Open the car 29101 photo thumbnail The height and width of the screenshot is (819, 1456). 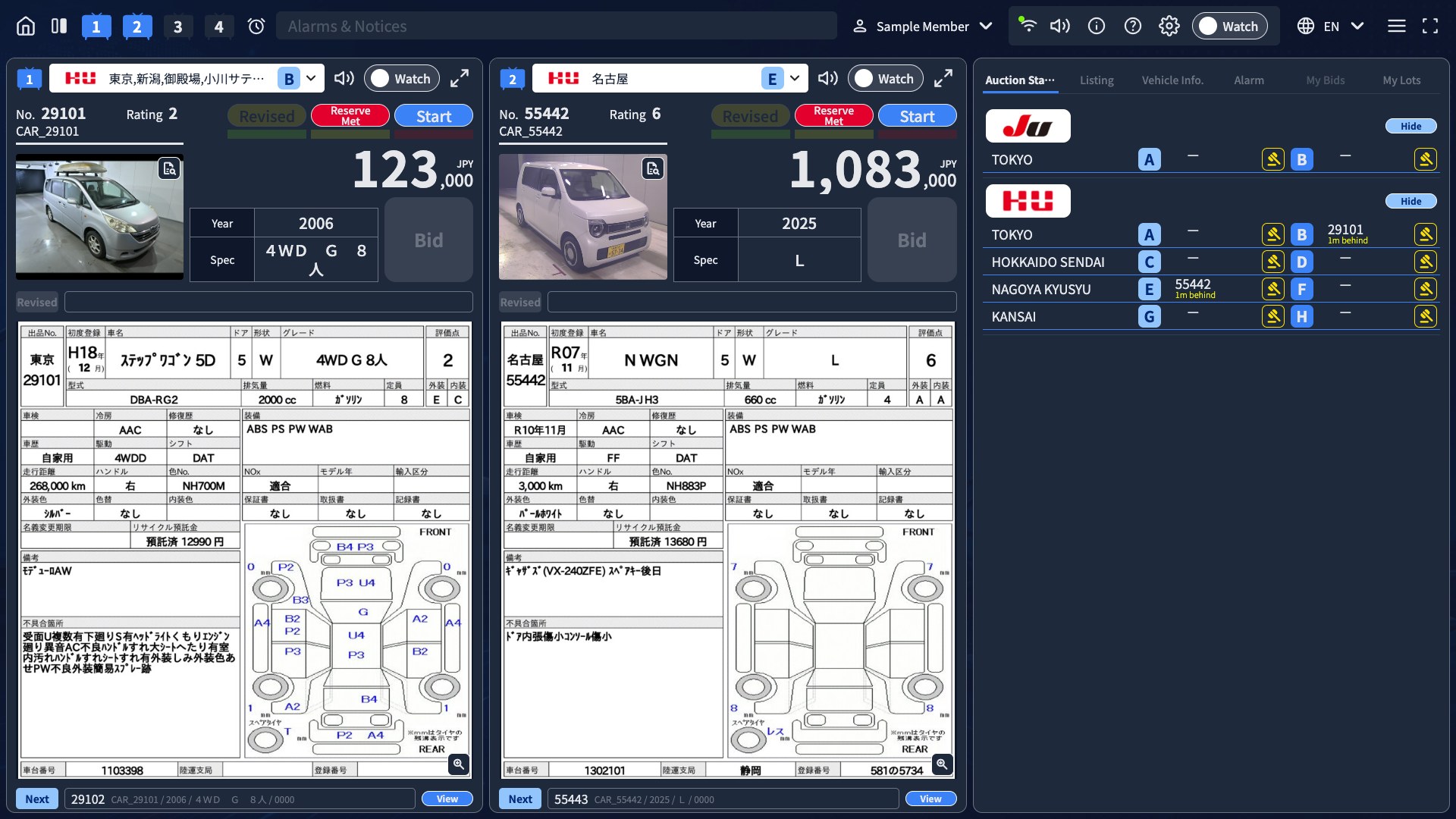click(x=99, y=217)
